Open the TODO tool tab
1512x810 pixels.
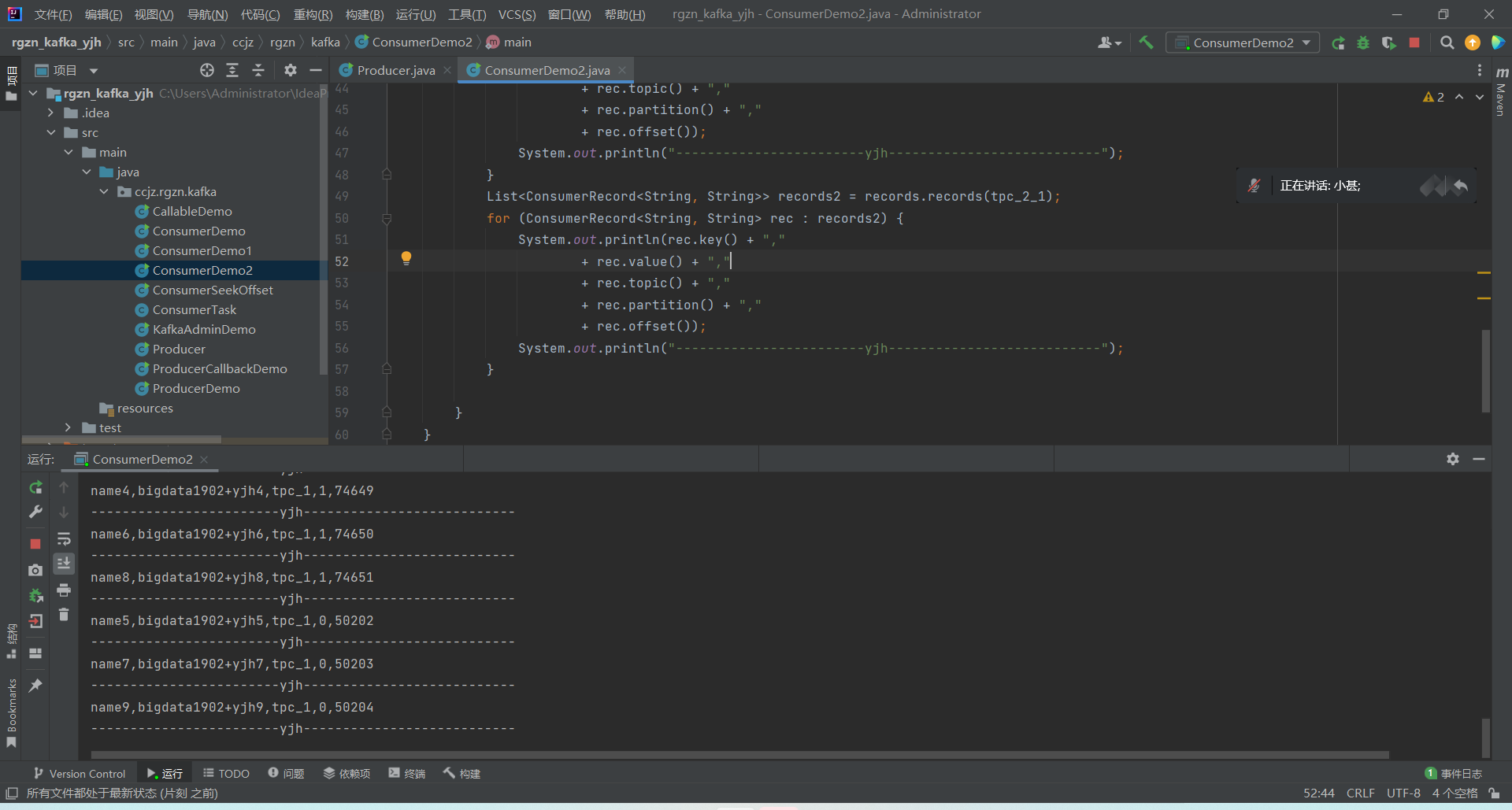coord(226,773)
